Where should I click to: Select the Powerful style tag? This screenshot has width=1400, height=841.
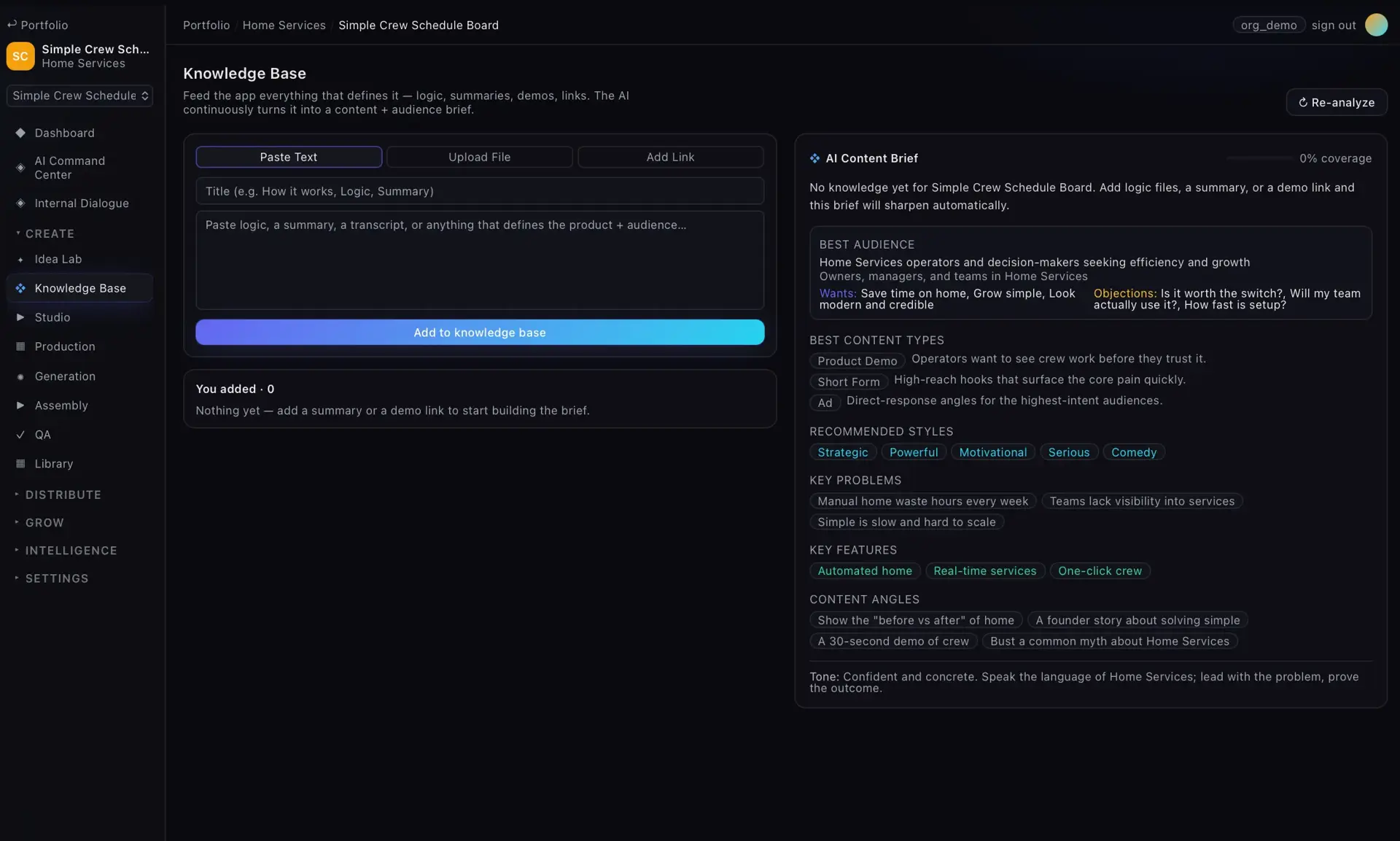click(914, 452)
